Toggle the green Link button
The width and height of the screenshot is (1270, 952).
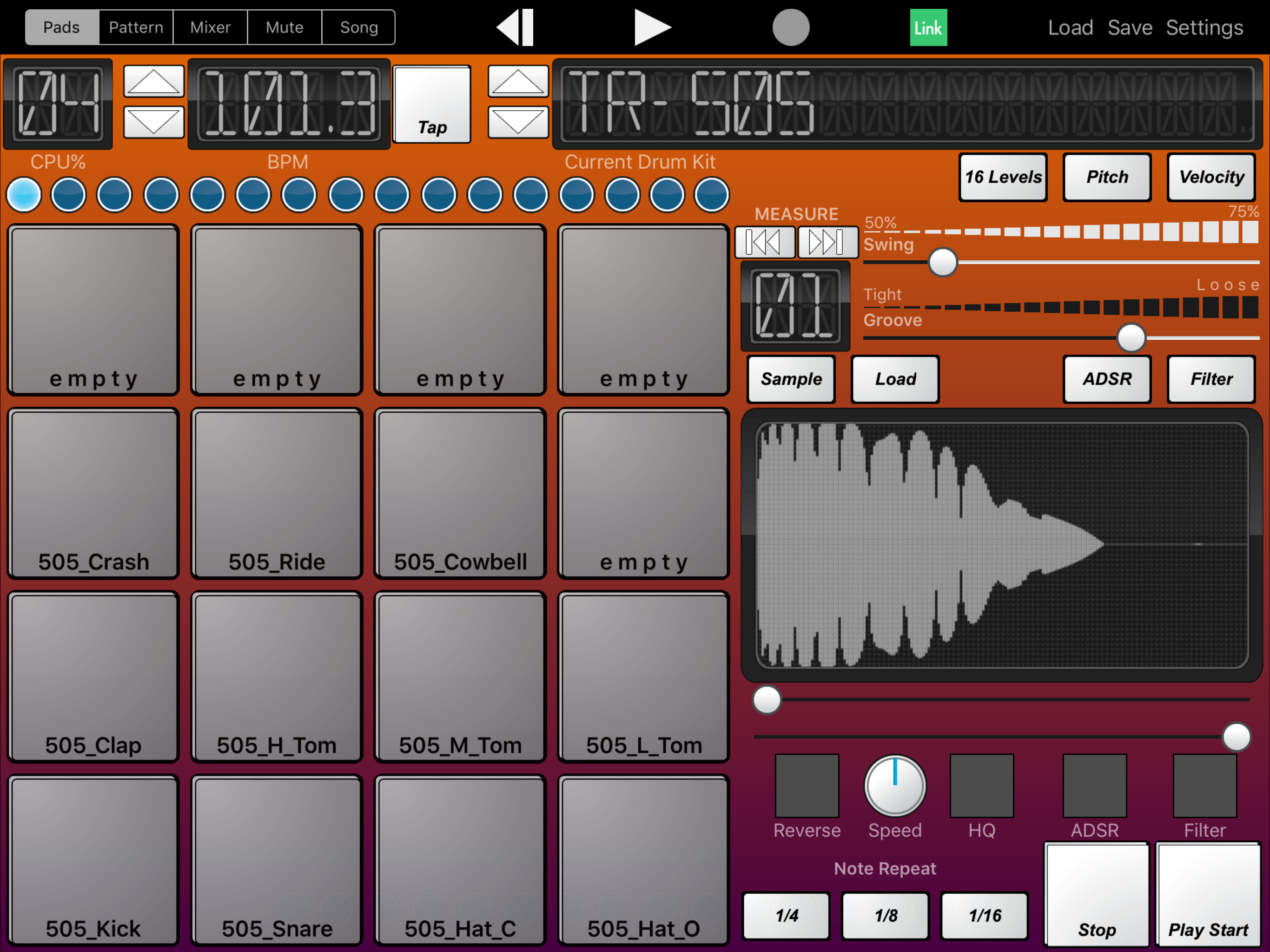click(928, 27)
